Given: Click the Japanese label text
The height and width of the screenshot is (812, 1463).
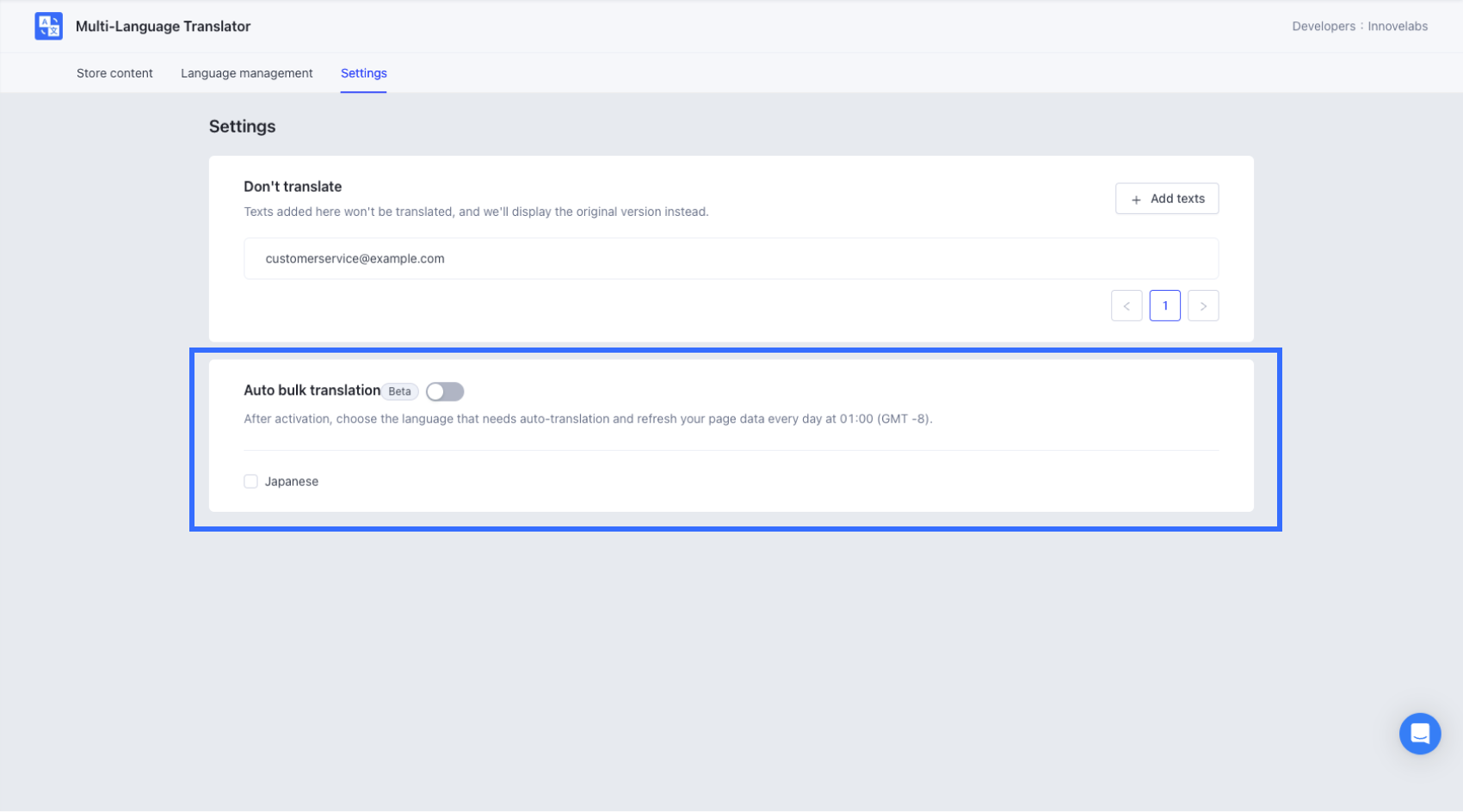Looking at the screenshot, I should pos(292,482).
